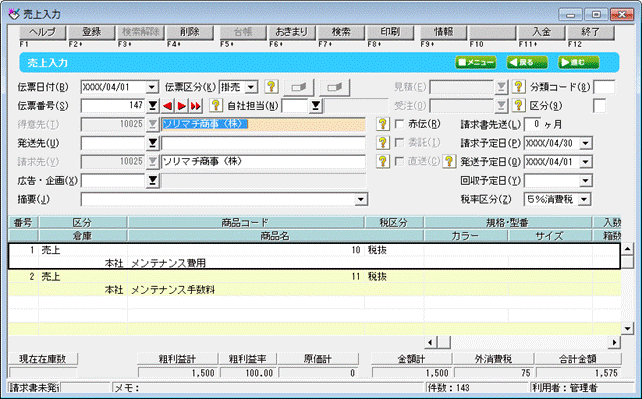Click highlighted ソリマチ商事 name in 得意先 row

click(205, 124)
